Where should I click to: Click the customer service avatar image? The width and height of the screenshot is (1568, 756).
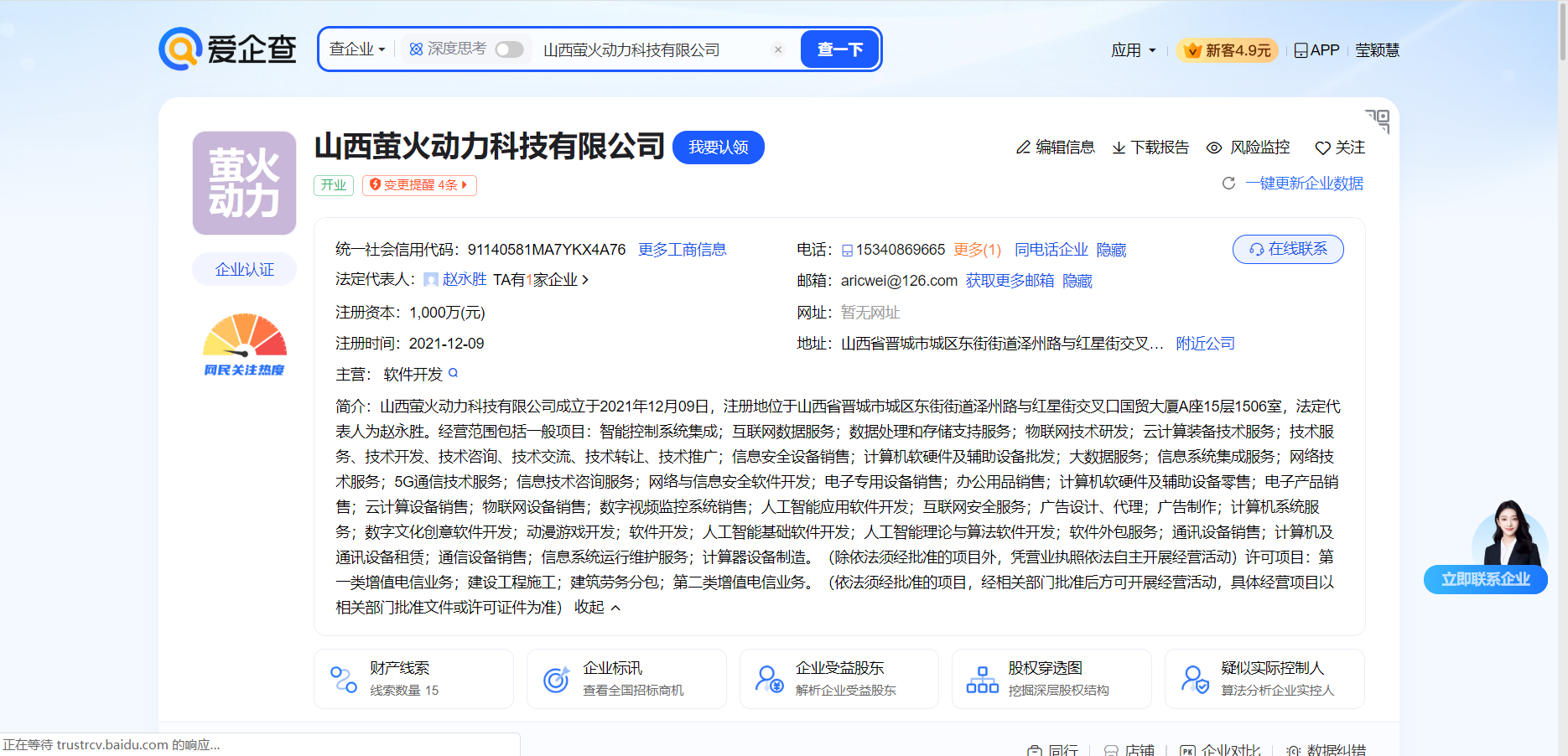pos(1509,533)
